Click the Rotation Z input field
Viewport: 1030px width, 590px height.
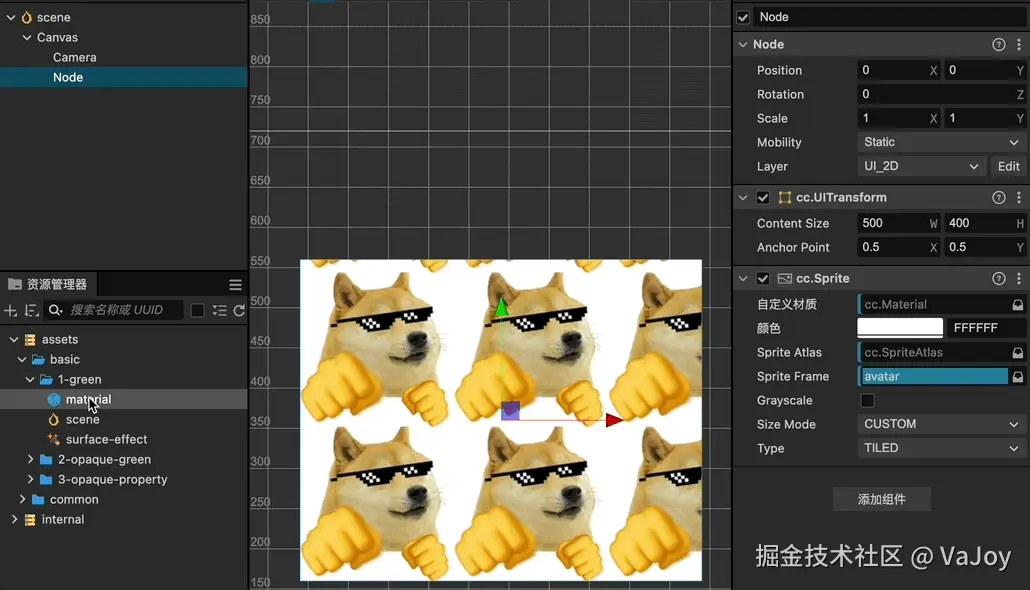[x=941, y=94]
